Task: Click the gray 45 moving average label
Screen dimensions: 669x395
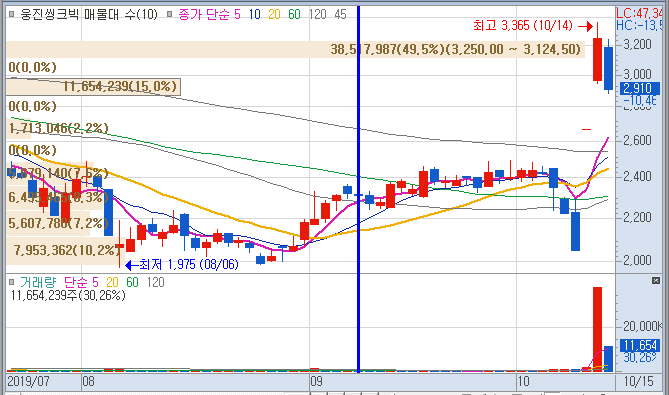Action: click(x=340, y=15)
